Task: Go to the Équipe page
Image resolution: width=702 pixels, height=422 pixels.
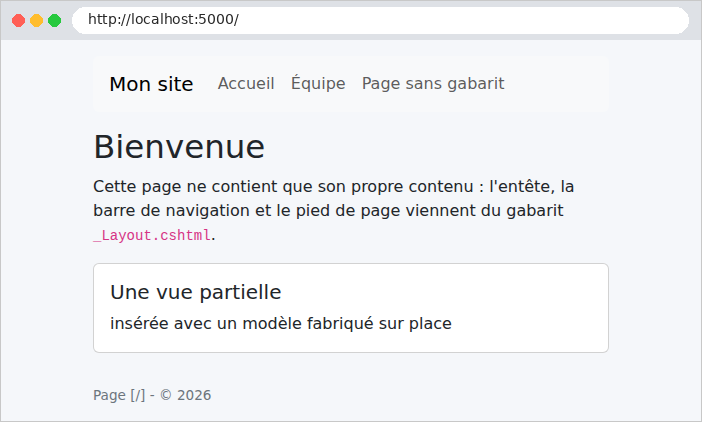Action: pos(318,84)
